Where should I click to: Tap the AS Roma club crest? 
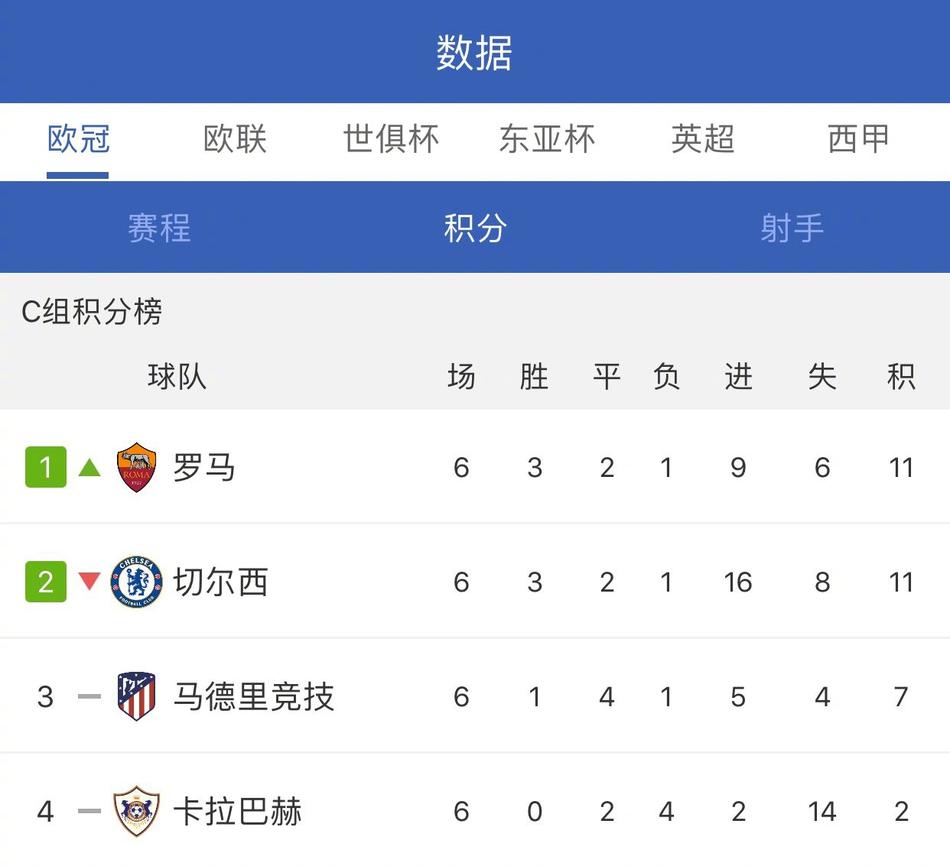(x=136, y=467)
